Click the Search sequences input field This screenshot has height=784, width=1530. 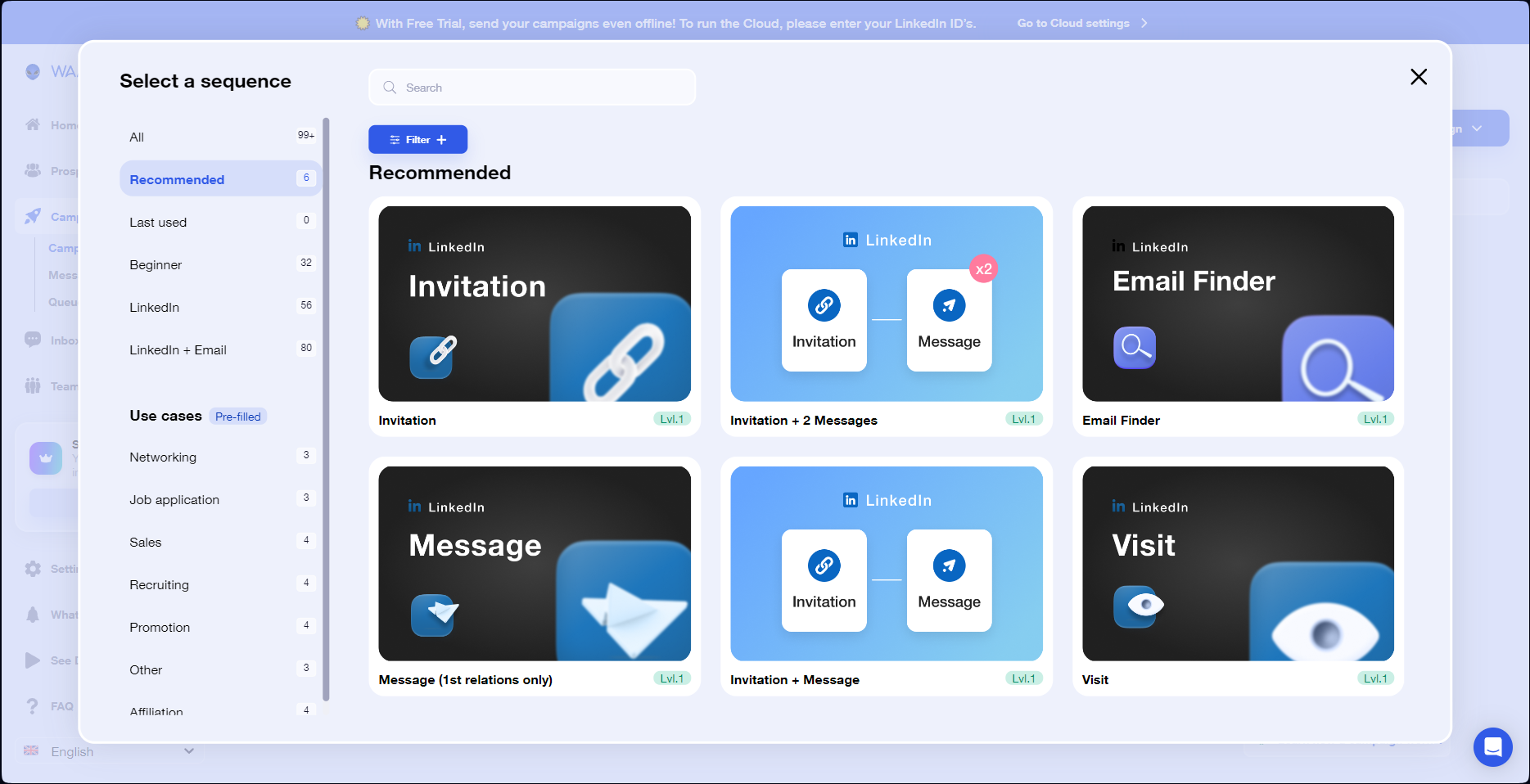pos(532,88)
